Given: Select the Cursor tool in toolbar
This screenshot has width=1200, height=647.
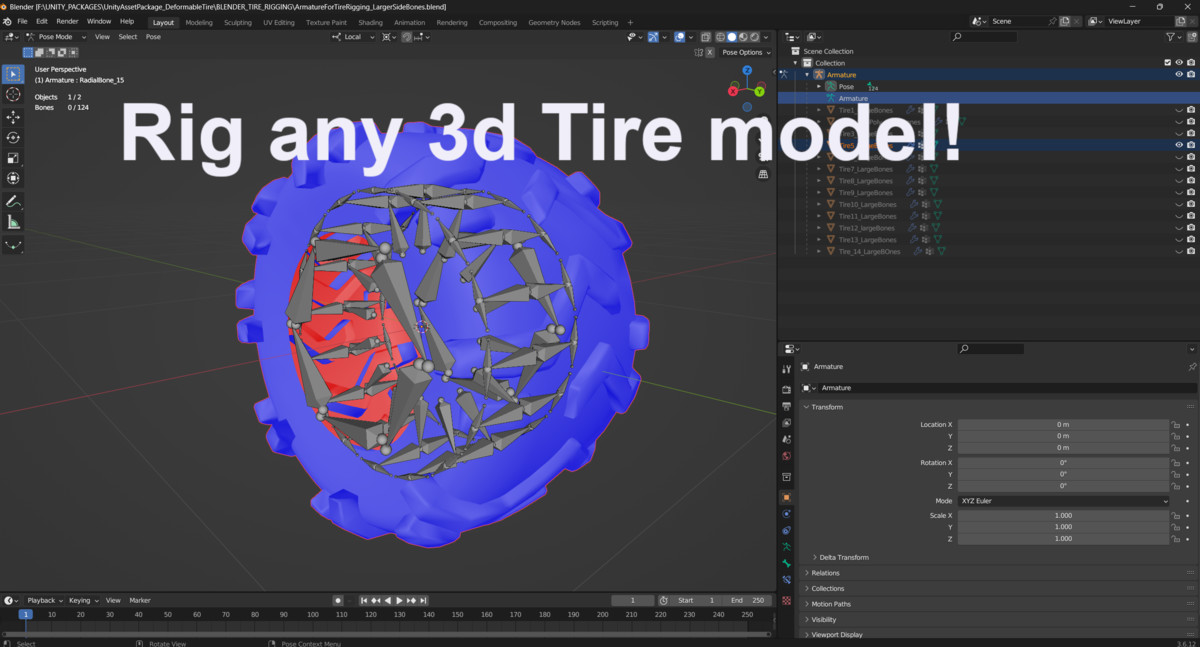Looking at the screenshot, I should click(x=13, y=94).
